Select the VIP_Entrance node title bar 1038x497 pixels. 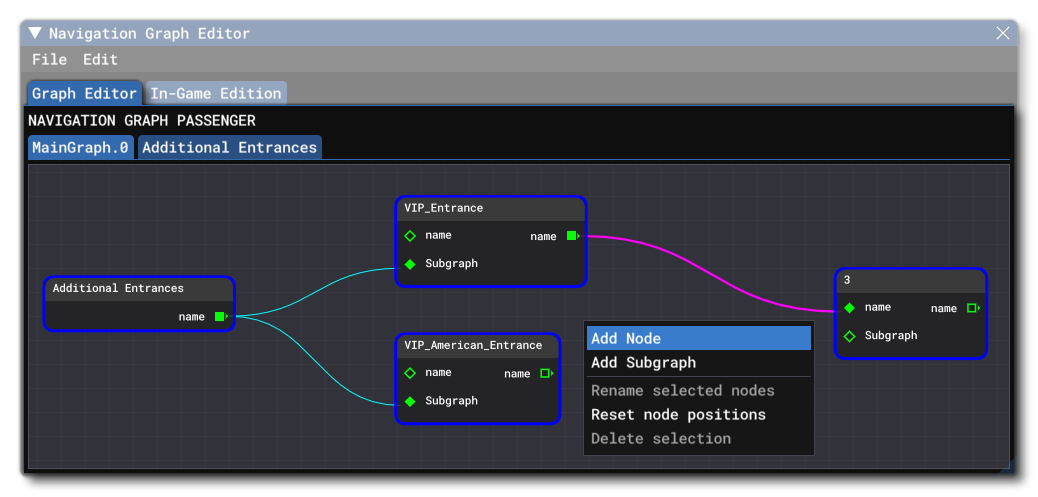490,208
